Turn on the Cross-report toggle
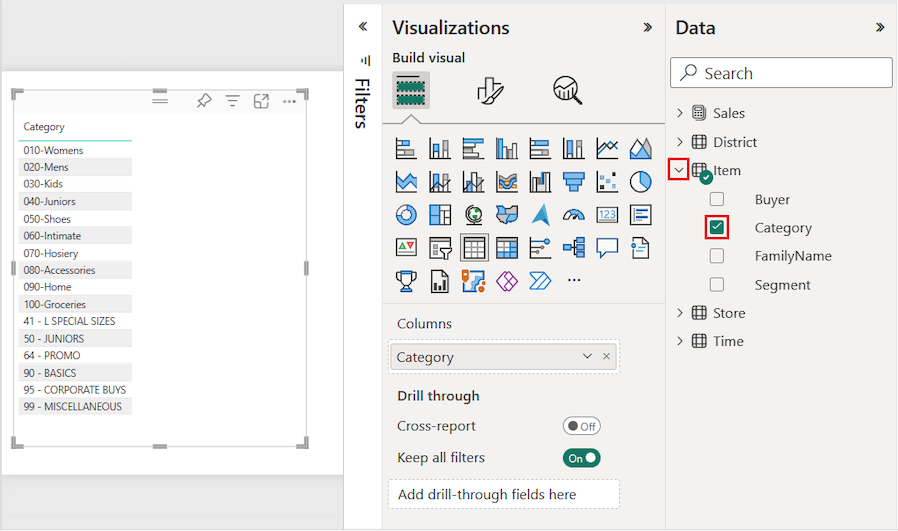The height and width of the screenshot is (531, 898). click(x=581, y=426)
